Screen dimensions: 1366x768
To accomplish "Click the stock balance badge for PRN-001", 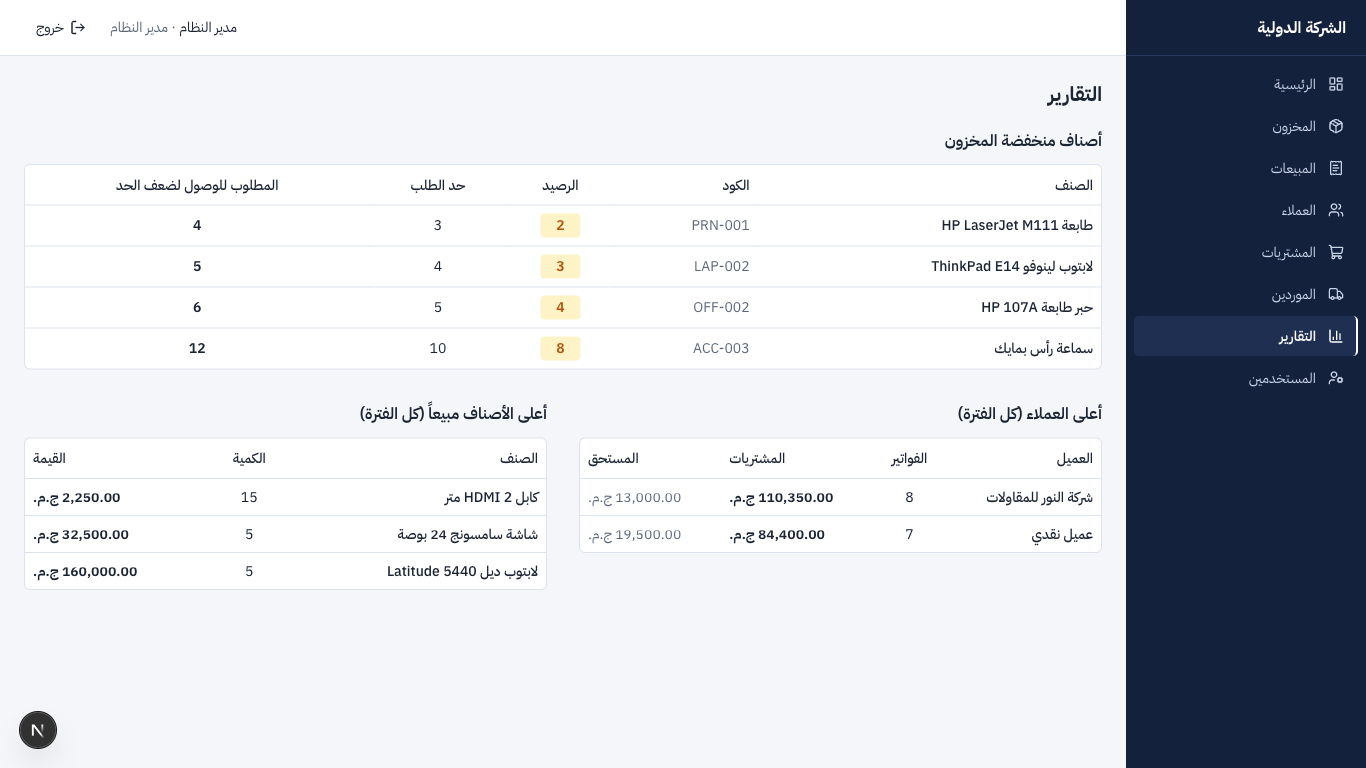I will 560,225.
